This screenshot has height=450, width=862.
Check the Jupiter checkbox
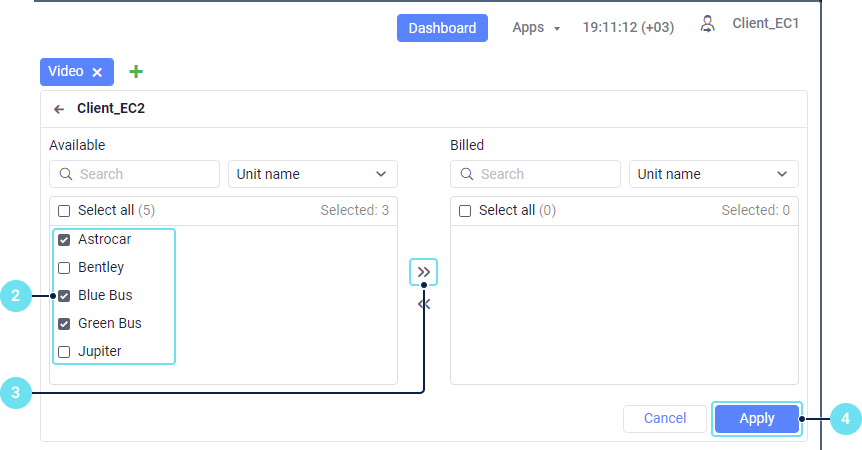pyautogui.click(x=64, y=352)
